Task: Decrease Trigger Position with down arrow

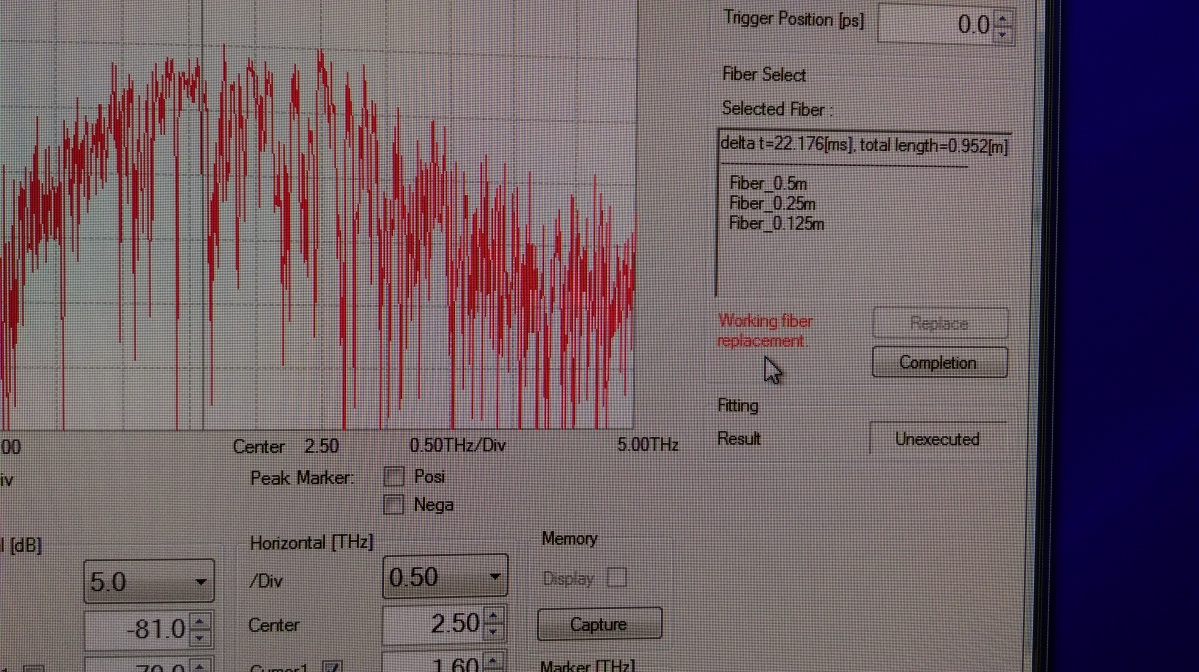Action: click(1004, 32)
